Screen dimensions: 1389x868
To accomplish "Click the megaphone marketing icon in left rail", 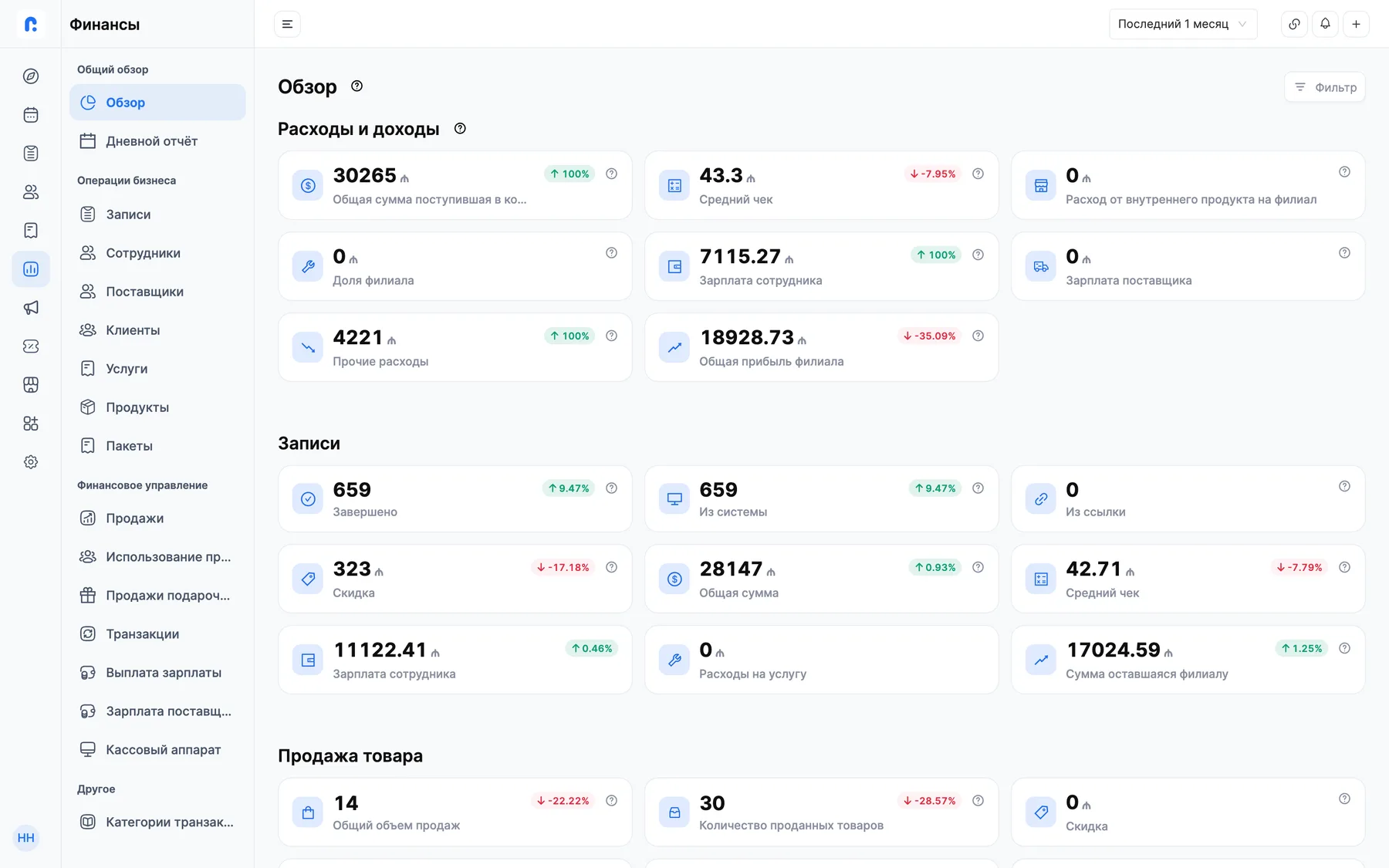I will (31, 308).
